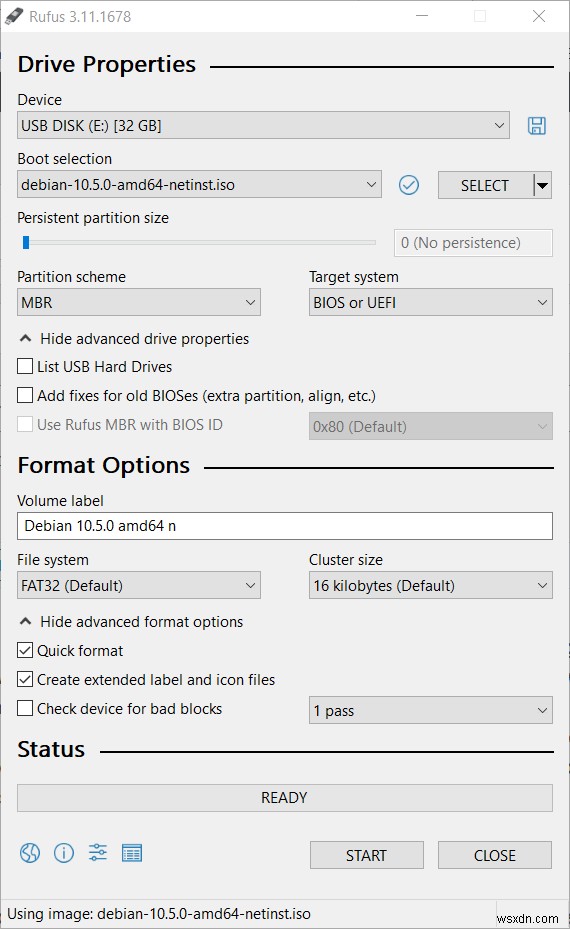Image resolution: width=570 pixels, height=929 pixels.
Task: Show the log window icon
Action: click(x=132, y=853)
